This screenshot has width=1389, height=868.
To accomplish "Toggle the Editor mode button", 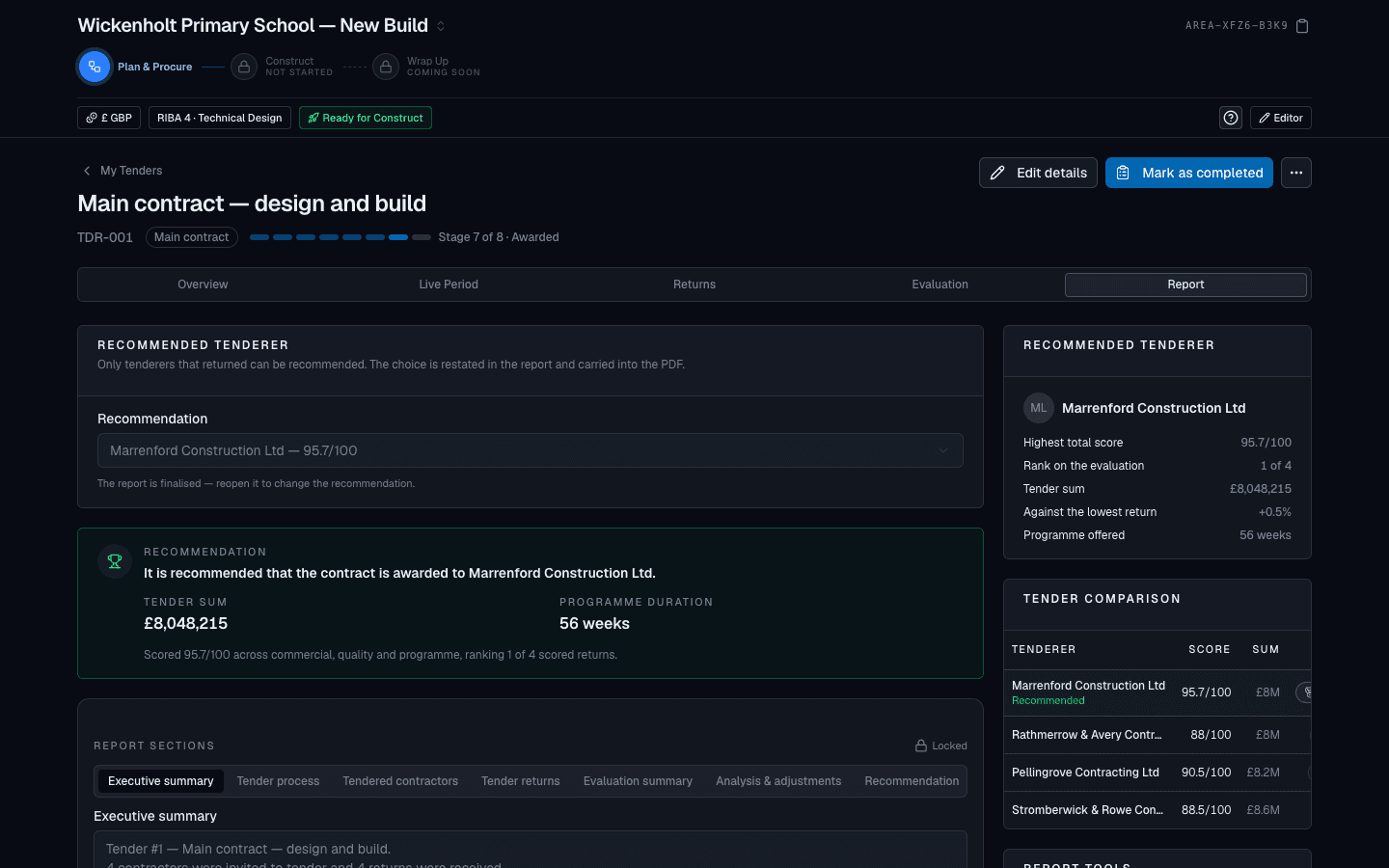I will [1281, 118].
